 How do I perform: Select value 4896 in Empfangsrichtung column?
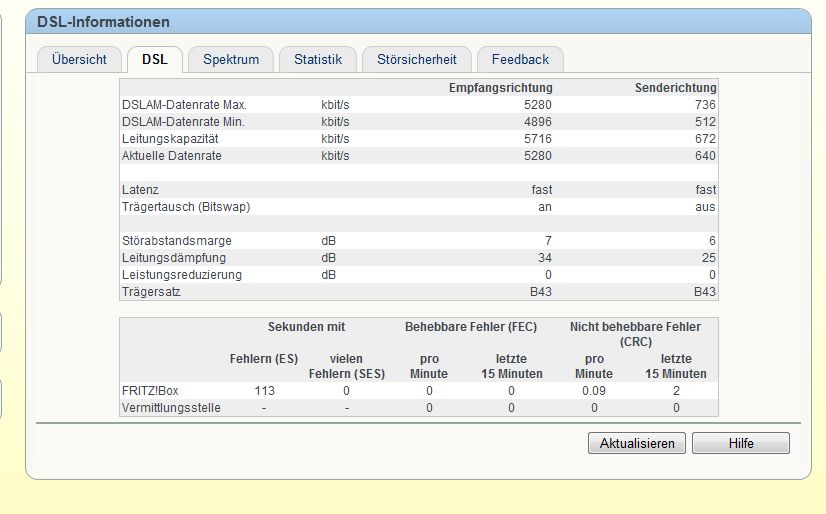coord(538,122)
